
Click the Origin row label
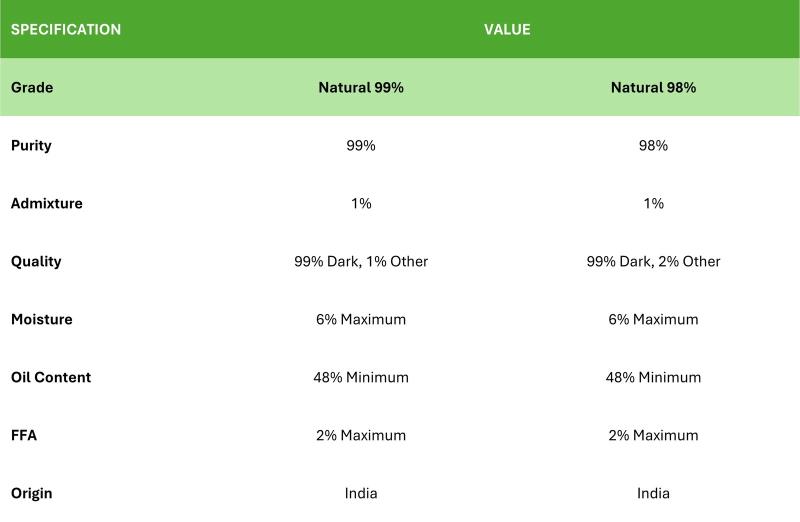coord(32,493)
